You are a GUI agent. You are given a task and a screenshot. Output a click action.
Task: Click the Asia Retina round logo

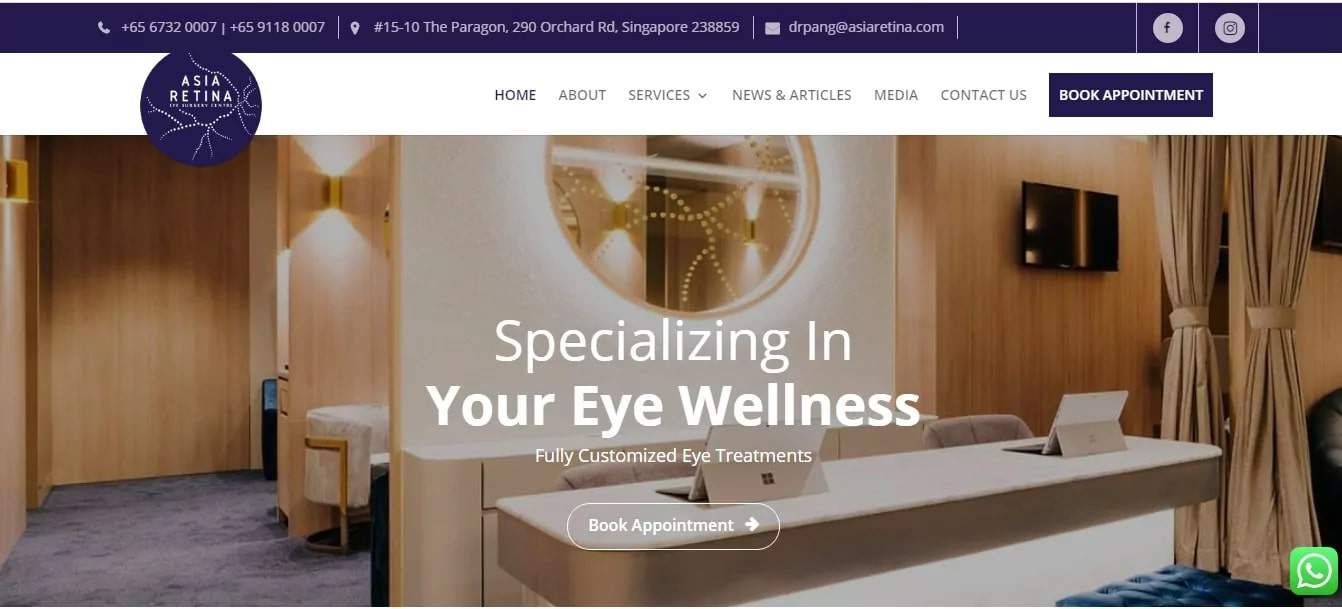coord(201,105)
